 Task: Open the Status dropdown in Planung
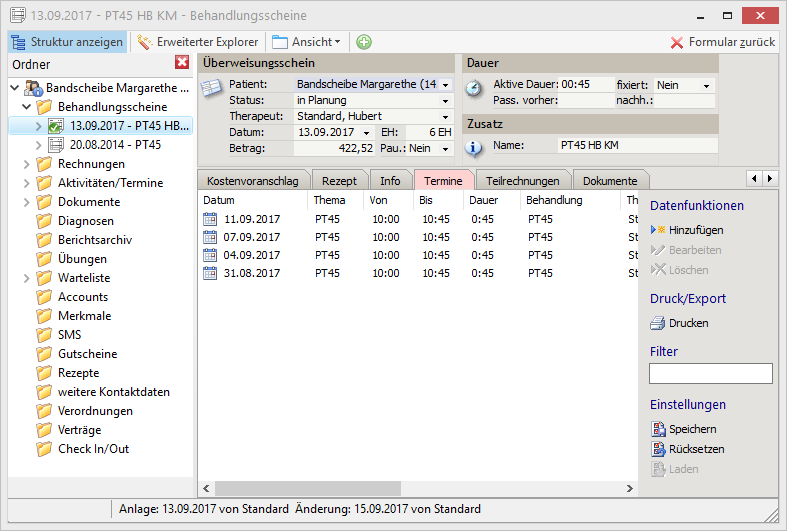click(x=446, y=101)
